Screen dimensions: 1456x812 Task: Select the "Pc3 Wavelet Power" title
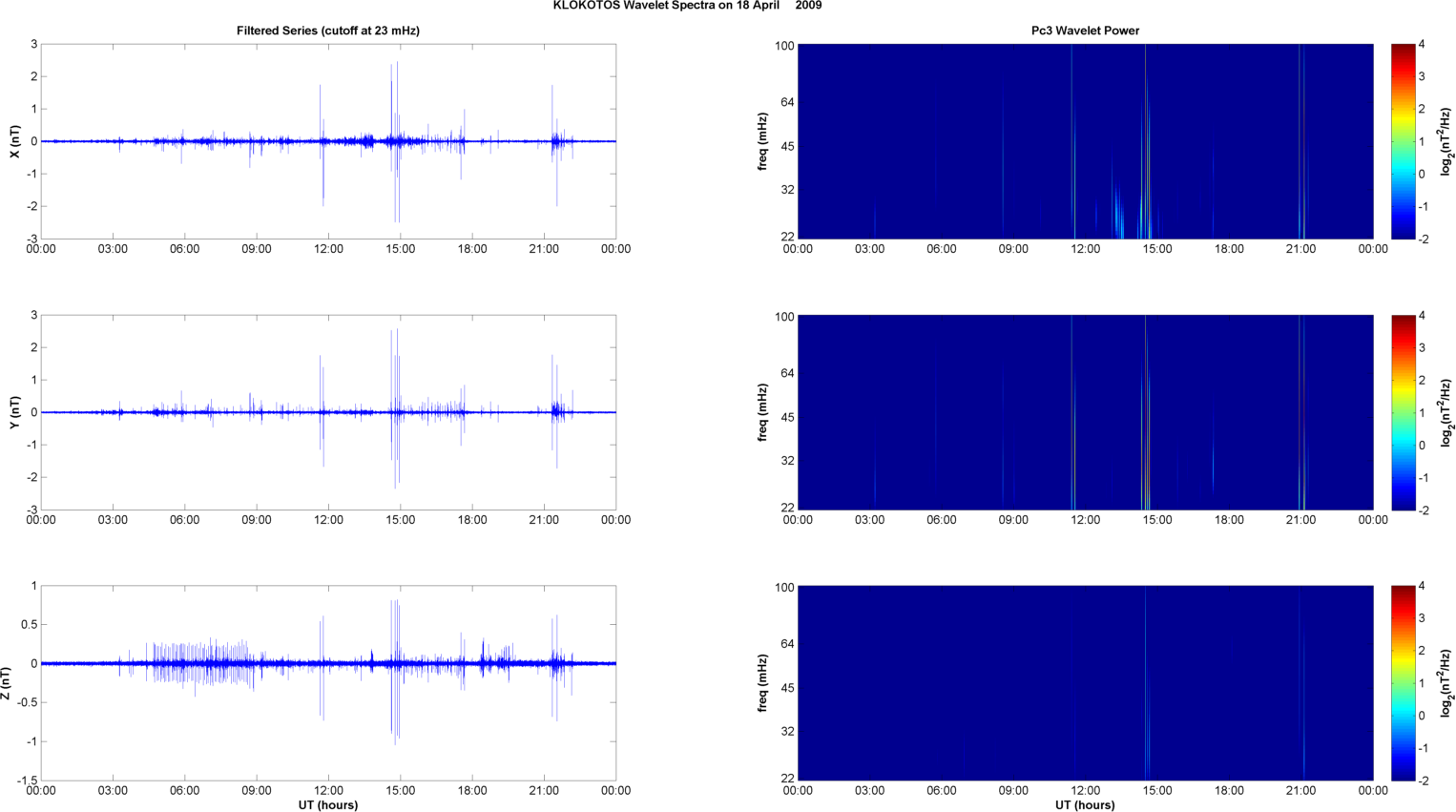[x=1085, y=31]
